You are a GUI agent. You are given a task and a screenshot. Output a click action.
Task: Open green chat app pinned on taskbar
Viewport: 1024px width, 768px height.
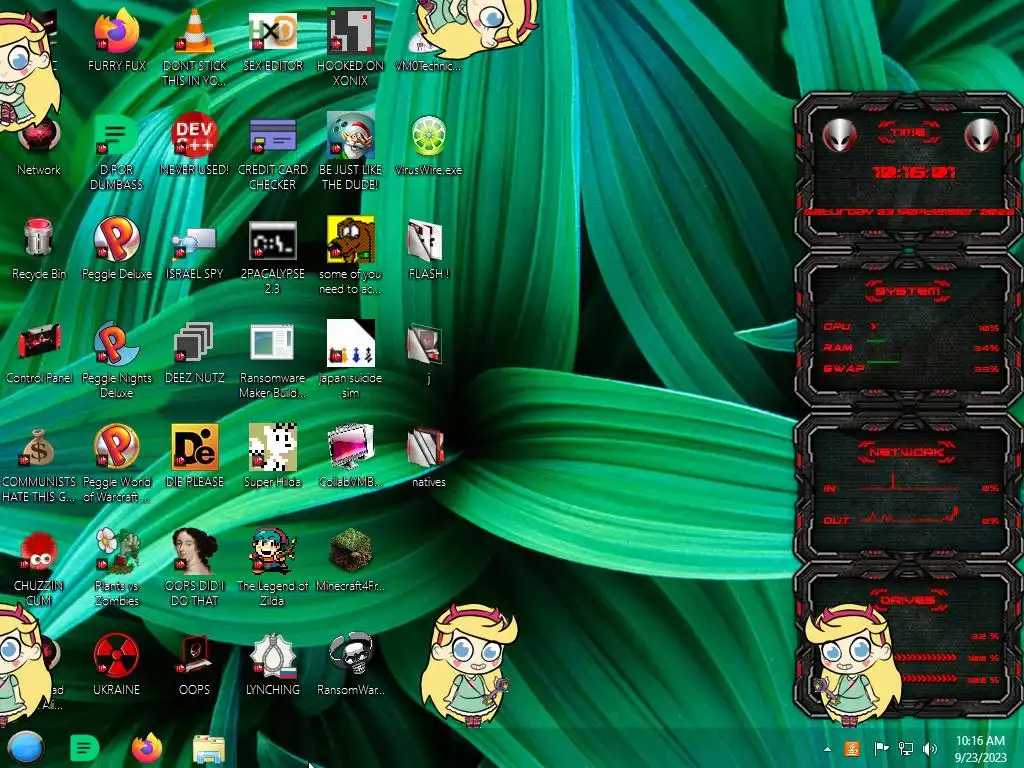pos(84,748)
